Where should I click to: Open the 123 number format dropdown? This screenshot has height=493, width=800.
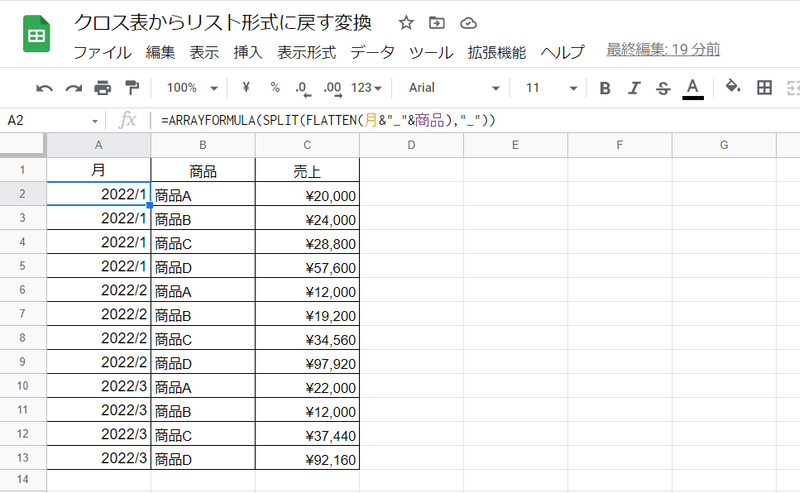tap(366, 88)
